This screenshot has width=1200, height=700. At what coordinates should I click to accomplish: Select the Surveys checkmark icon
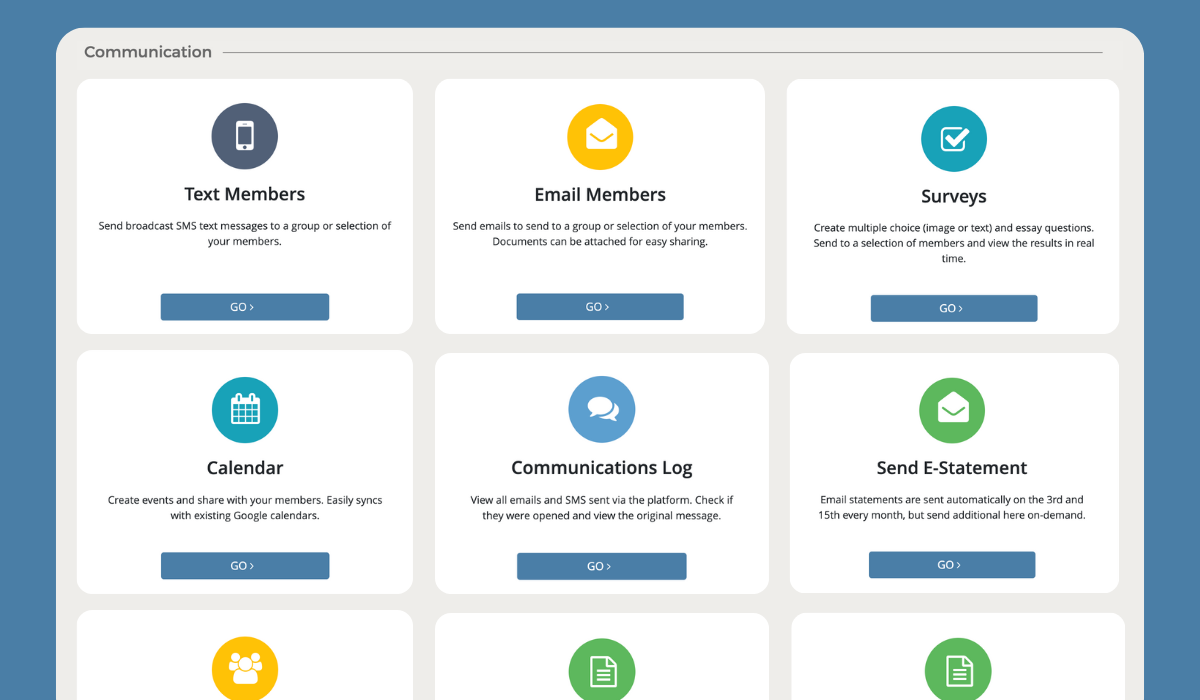[953, 138]
